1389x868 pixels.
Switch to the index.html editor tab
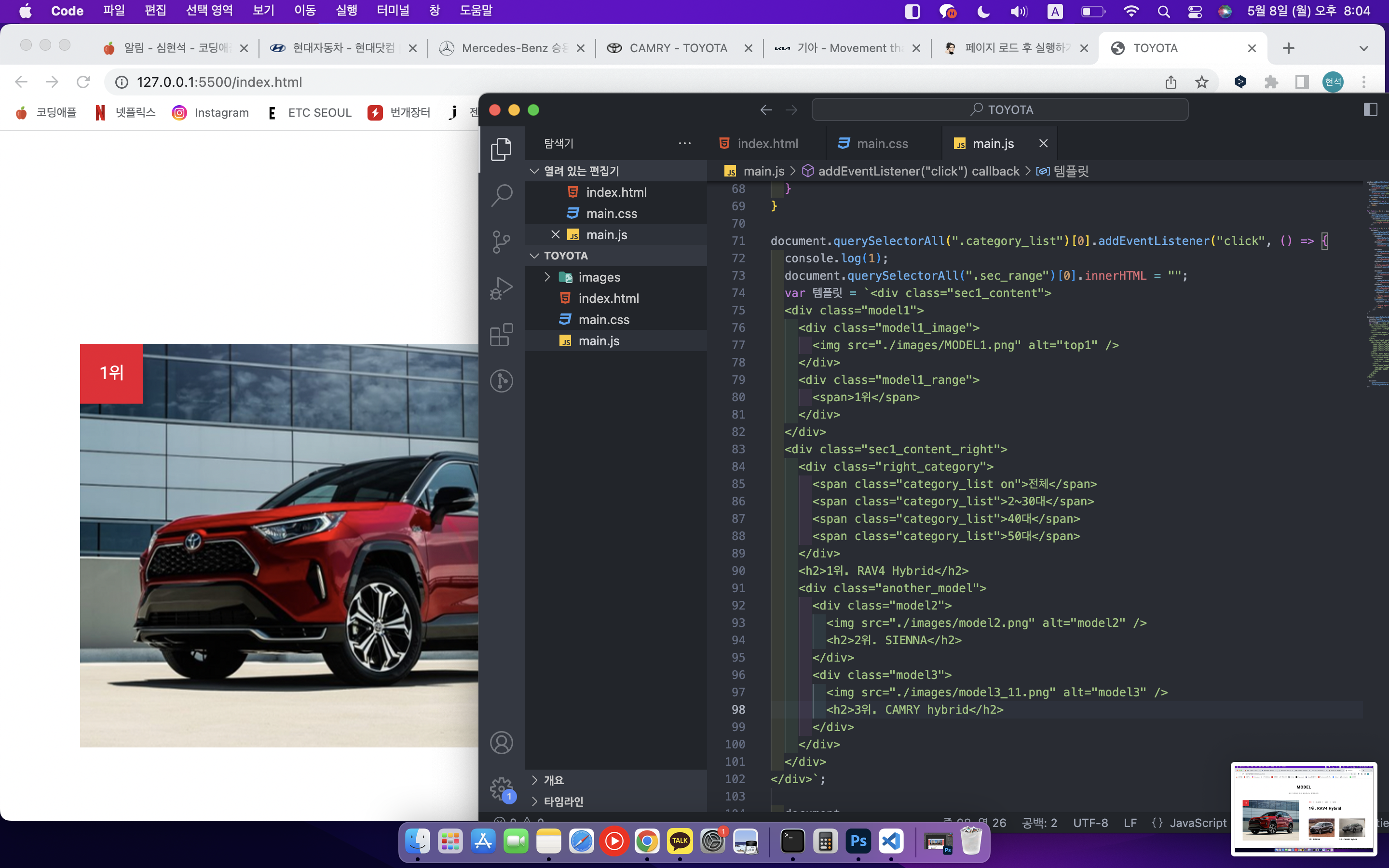coord(767,144)
